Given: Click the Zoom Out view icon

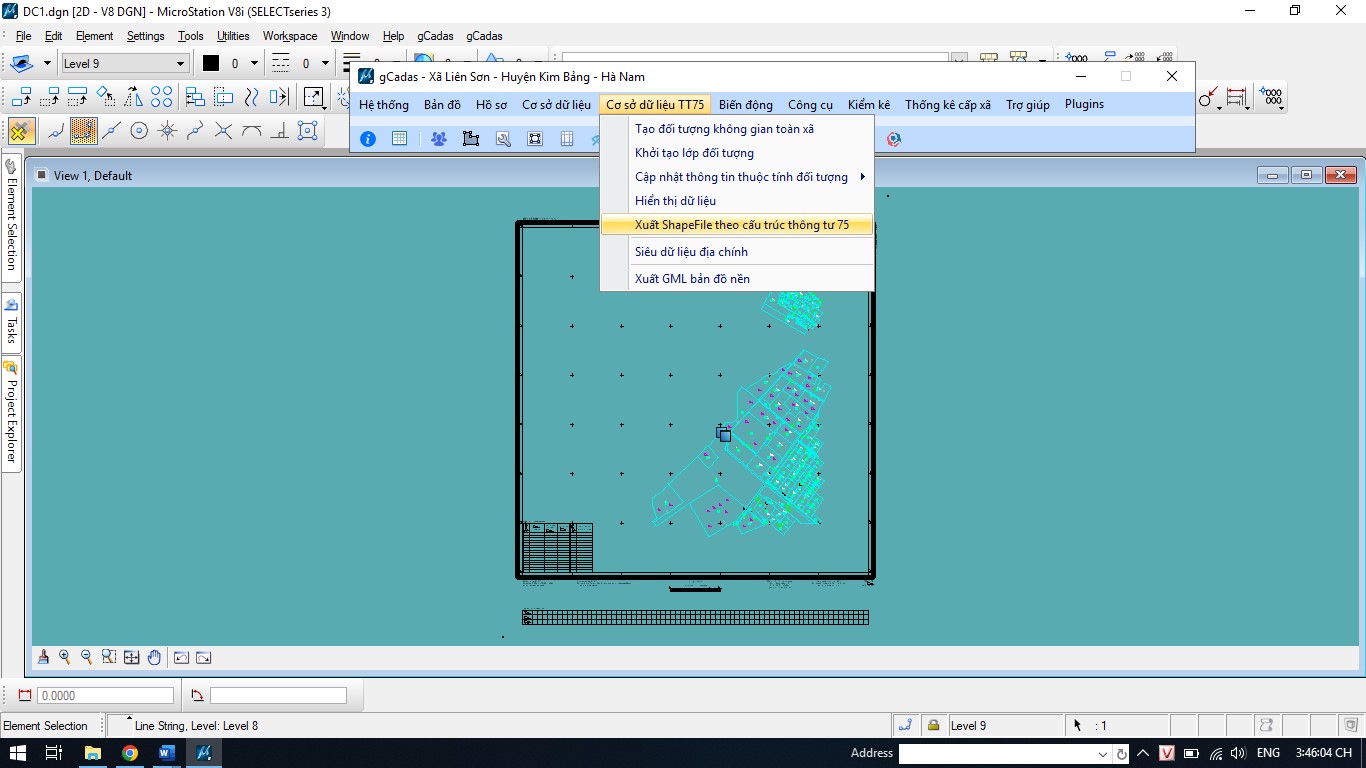Looking at the screenshot, I should 87,657.
